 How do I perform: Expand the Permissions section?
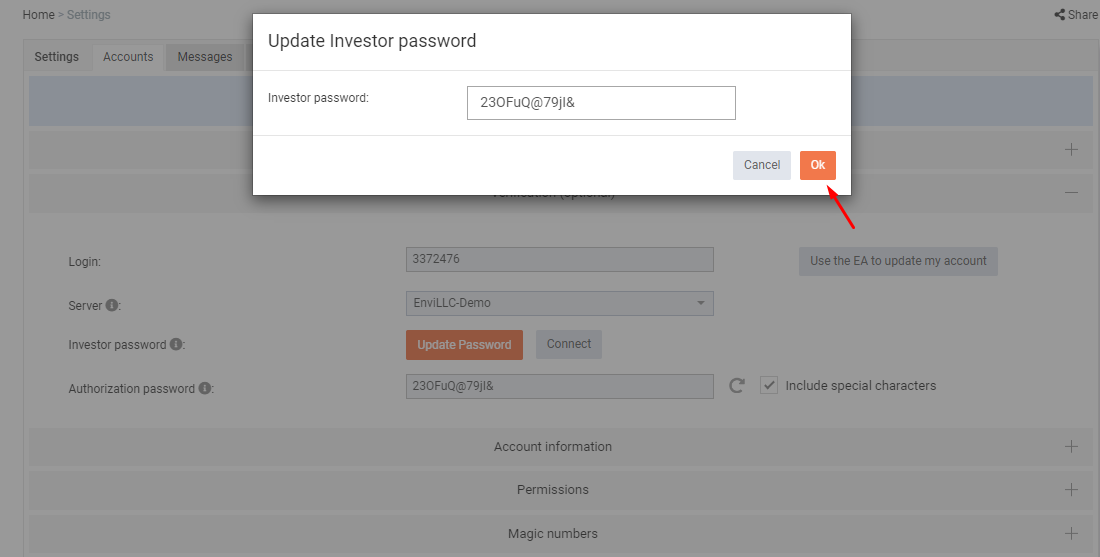(1071, 489)
